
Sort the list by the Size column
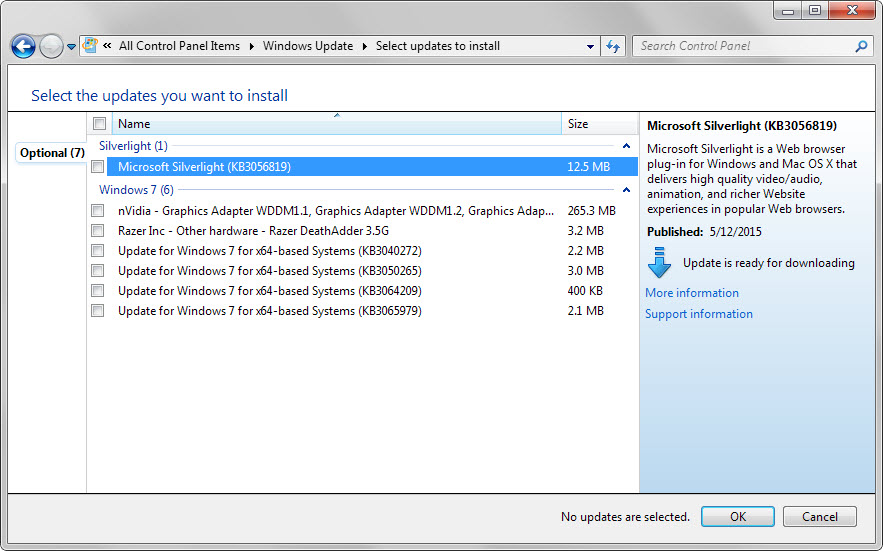point(599,123)
